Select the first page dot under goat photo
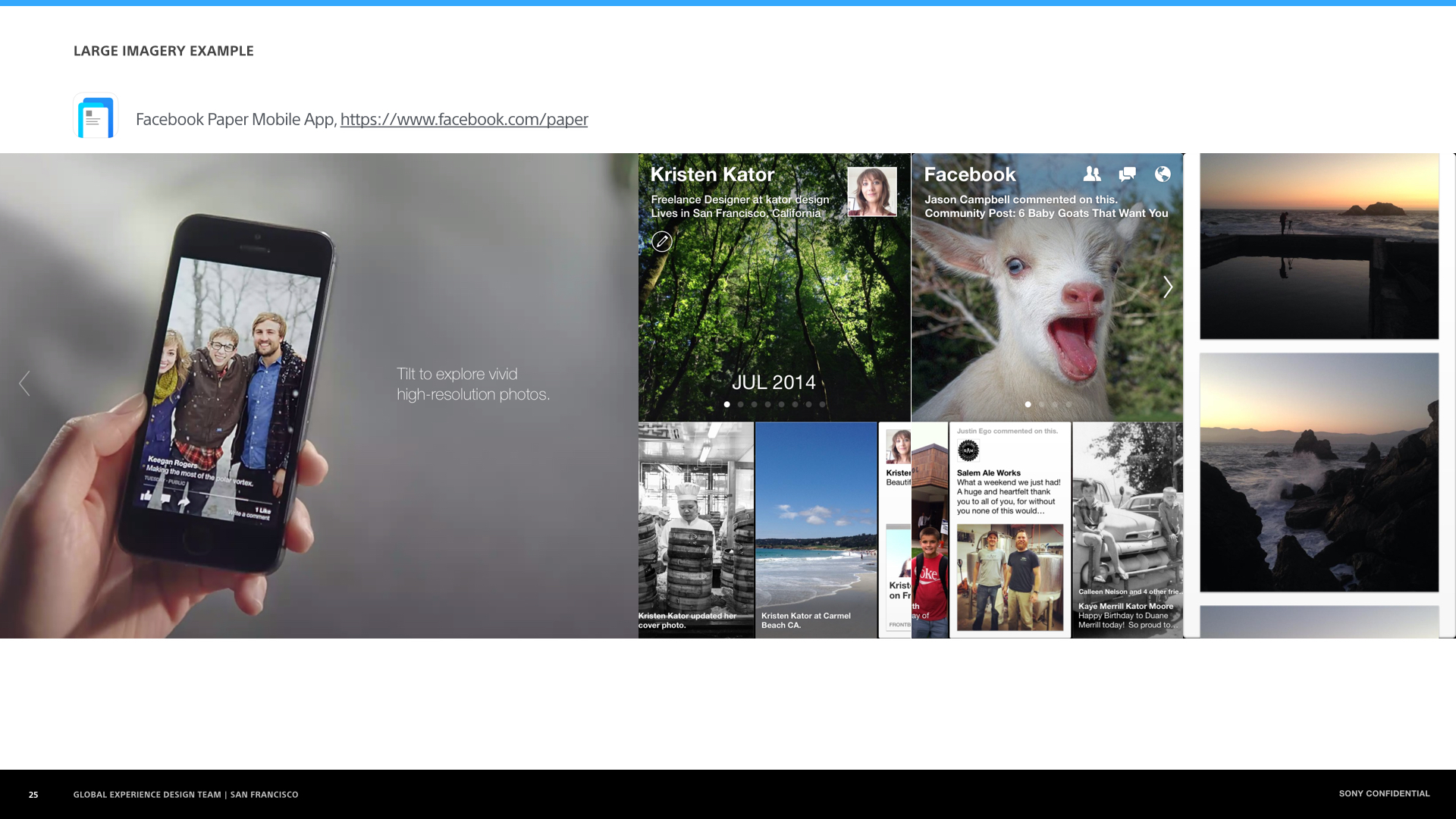 tap(1028, 404)
